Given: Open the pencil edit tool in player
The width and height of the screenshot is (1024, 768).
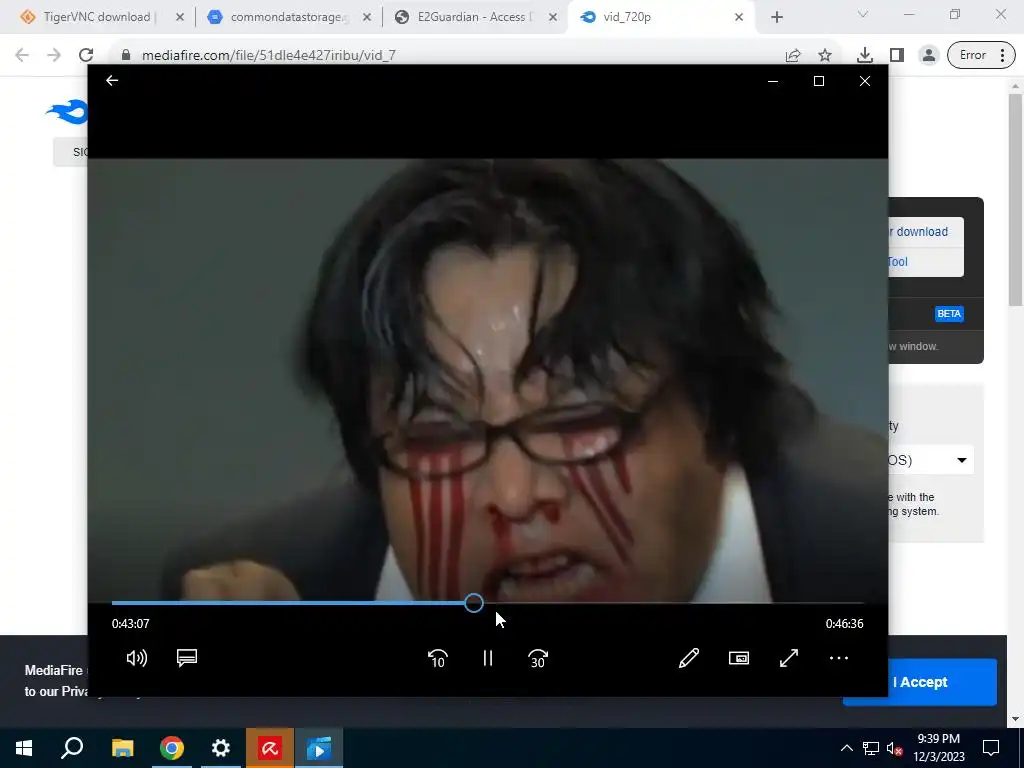Looking at the screenshot, I should (689, 658).
